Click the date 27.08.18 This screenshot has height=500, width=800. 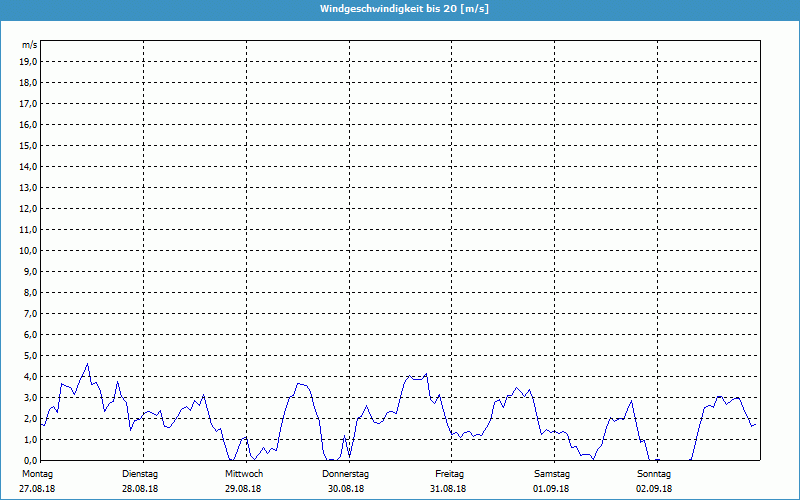[38, 488]
